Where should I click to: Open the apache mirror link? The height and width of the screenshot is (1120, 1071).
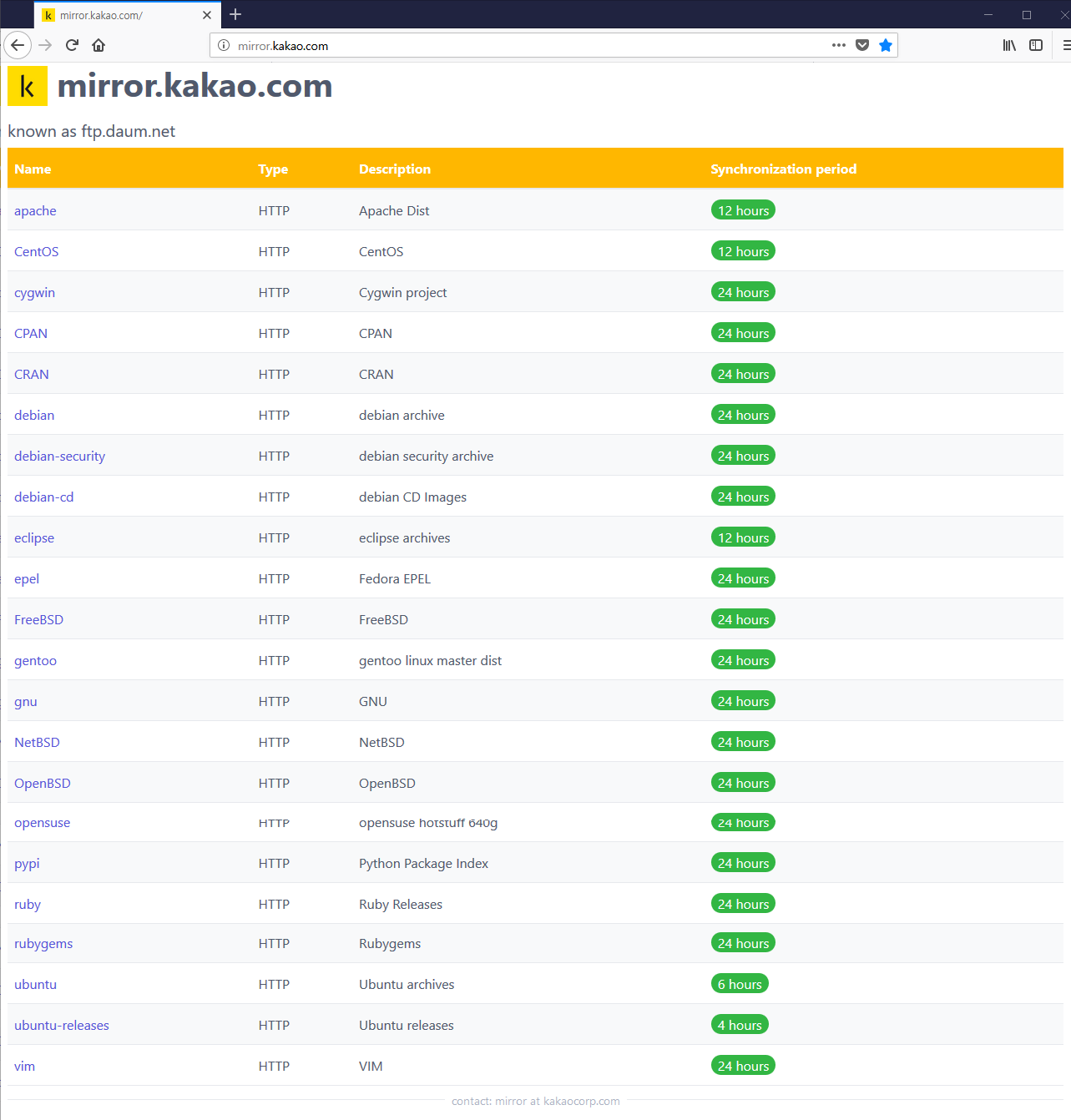(x=35, y=210)
